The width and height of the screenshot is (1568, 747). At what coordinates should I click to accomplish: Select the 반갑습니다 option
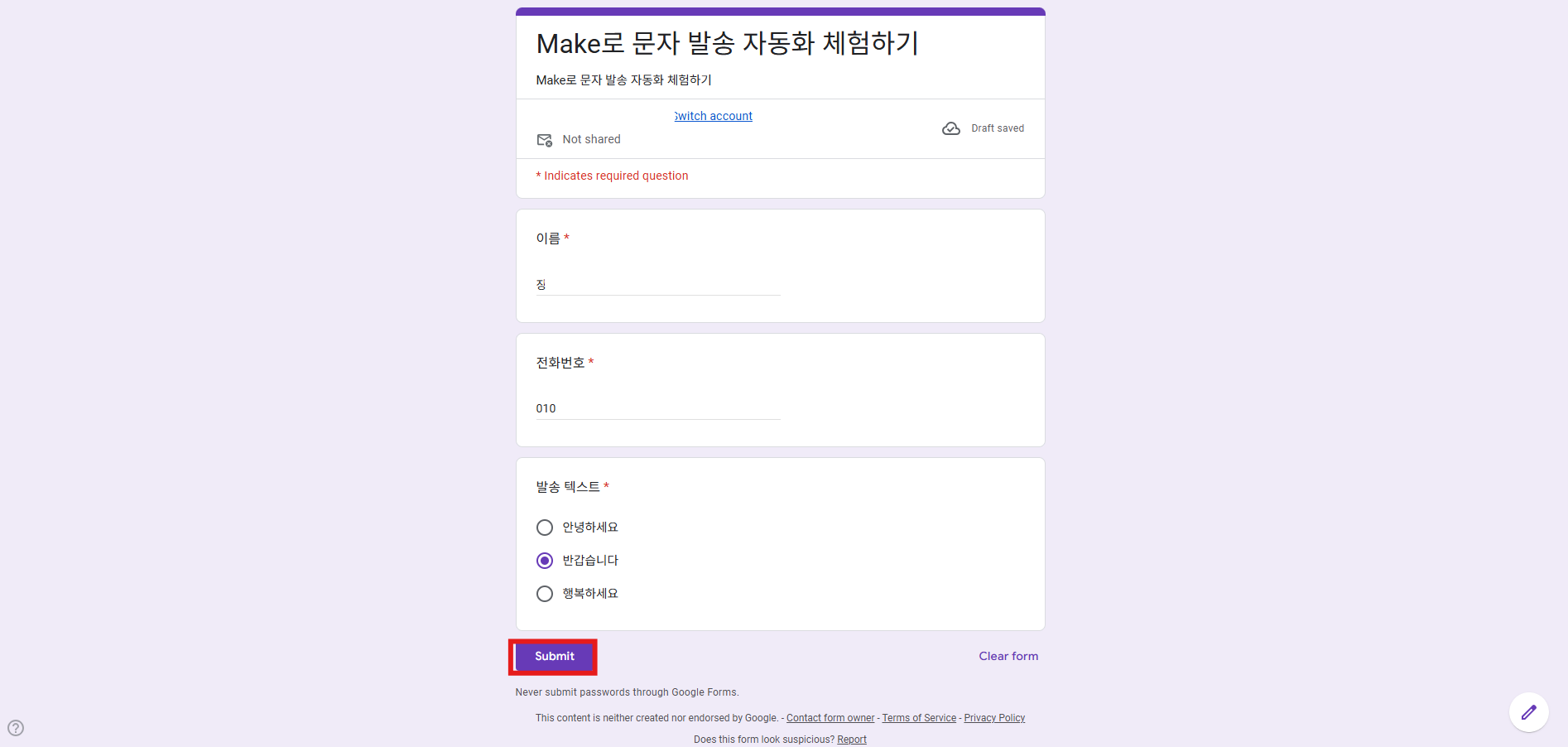click(544, 560)
